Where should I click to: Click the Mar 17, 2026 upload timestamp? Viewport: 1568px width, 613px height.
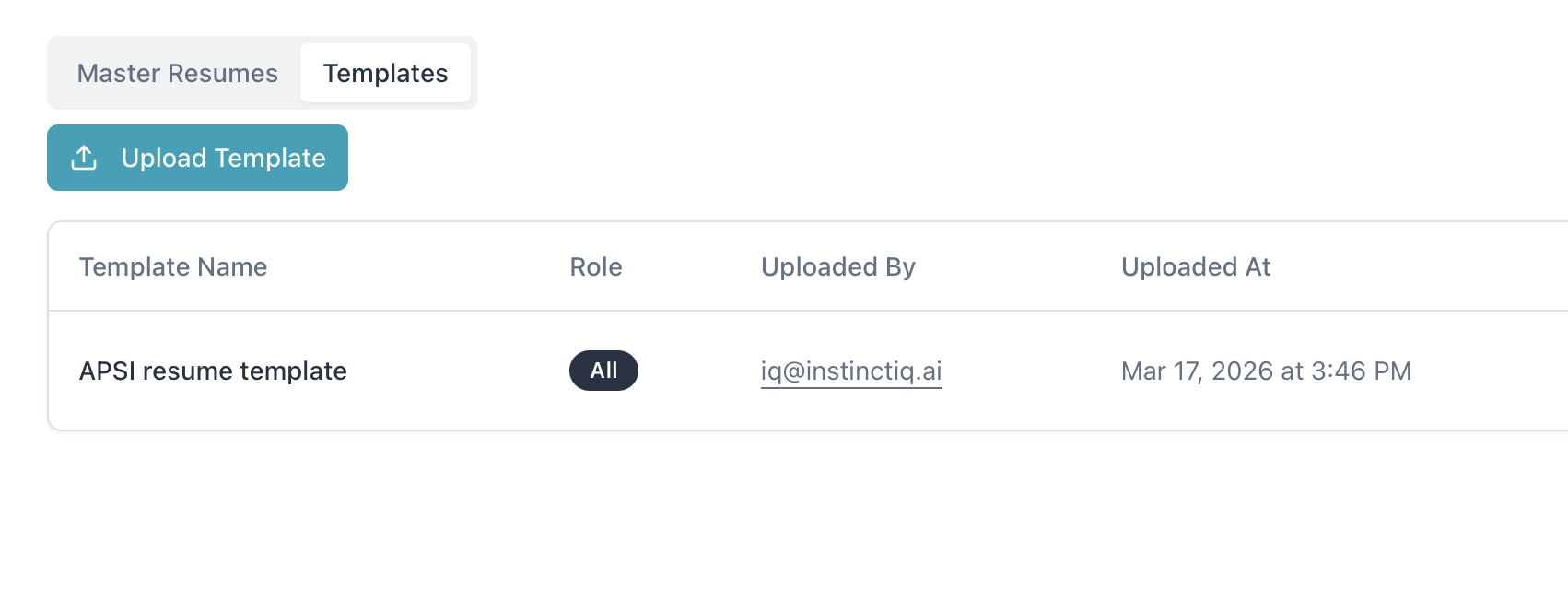pyautogui.click(x=1266, y=371)
